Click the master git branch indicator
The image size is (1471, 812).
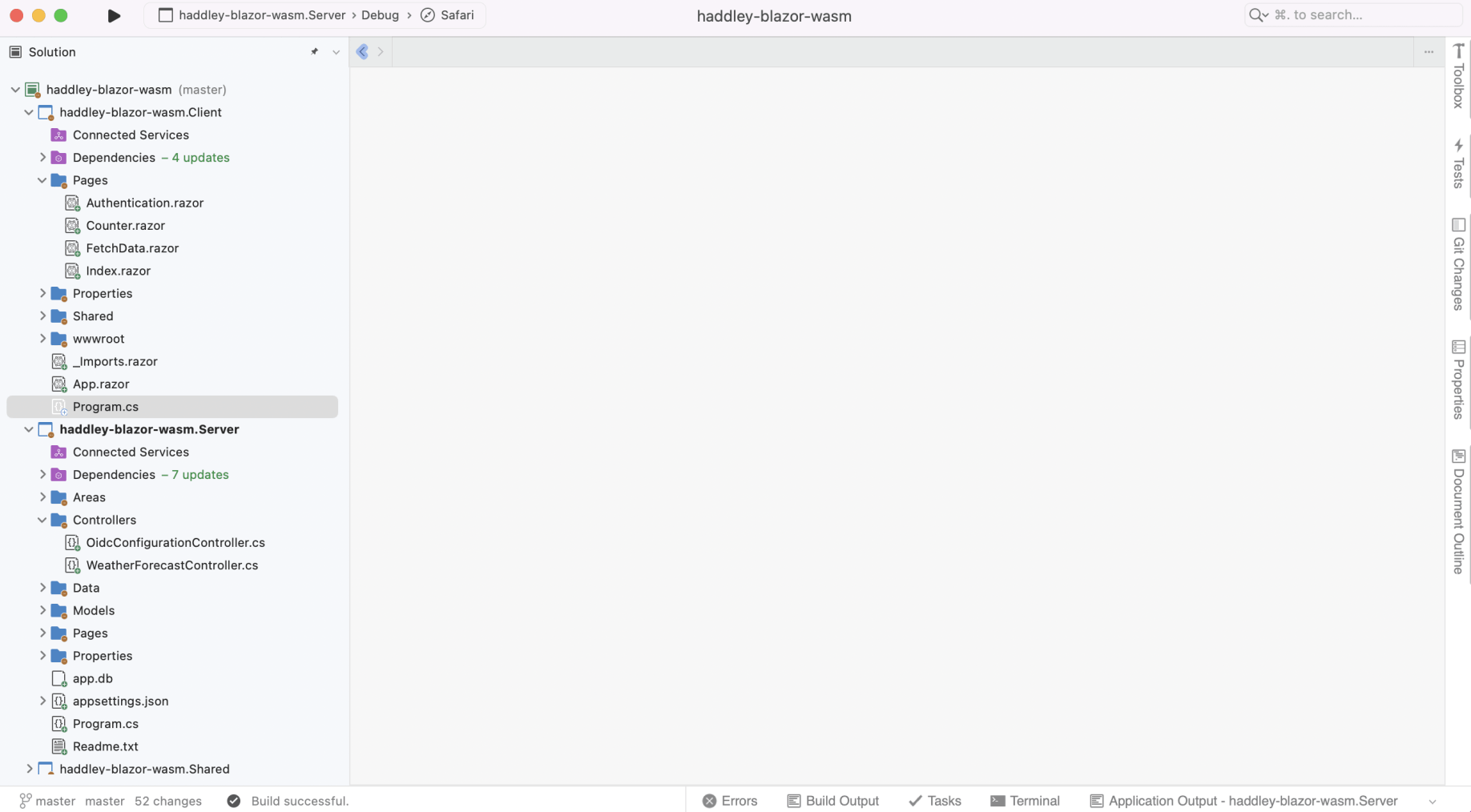point(47,801)
